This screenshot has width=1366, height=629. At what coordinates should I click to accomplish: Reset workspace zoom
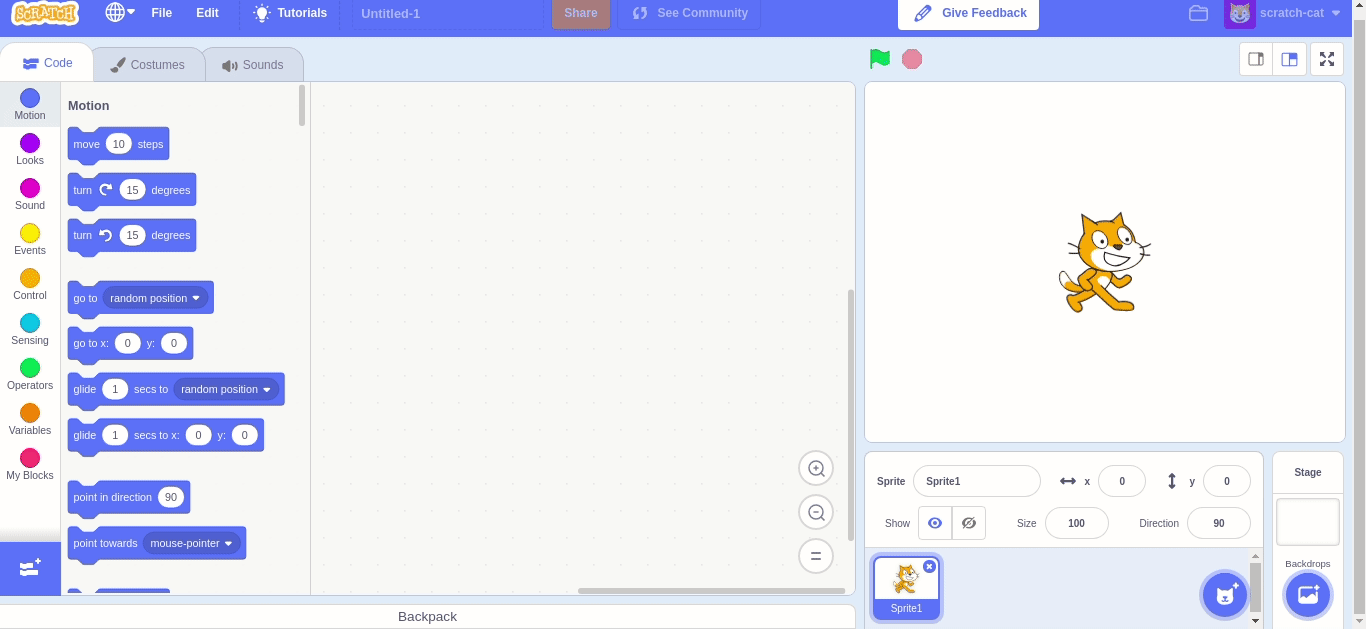pyautogui.click(x=816, y=556)
